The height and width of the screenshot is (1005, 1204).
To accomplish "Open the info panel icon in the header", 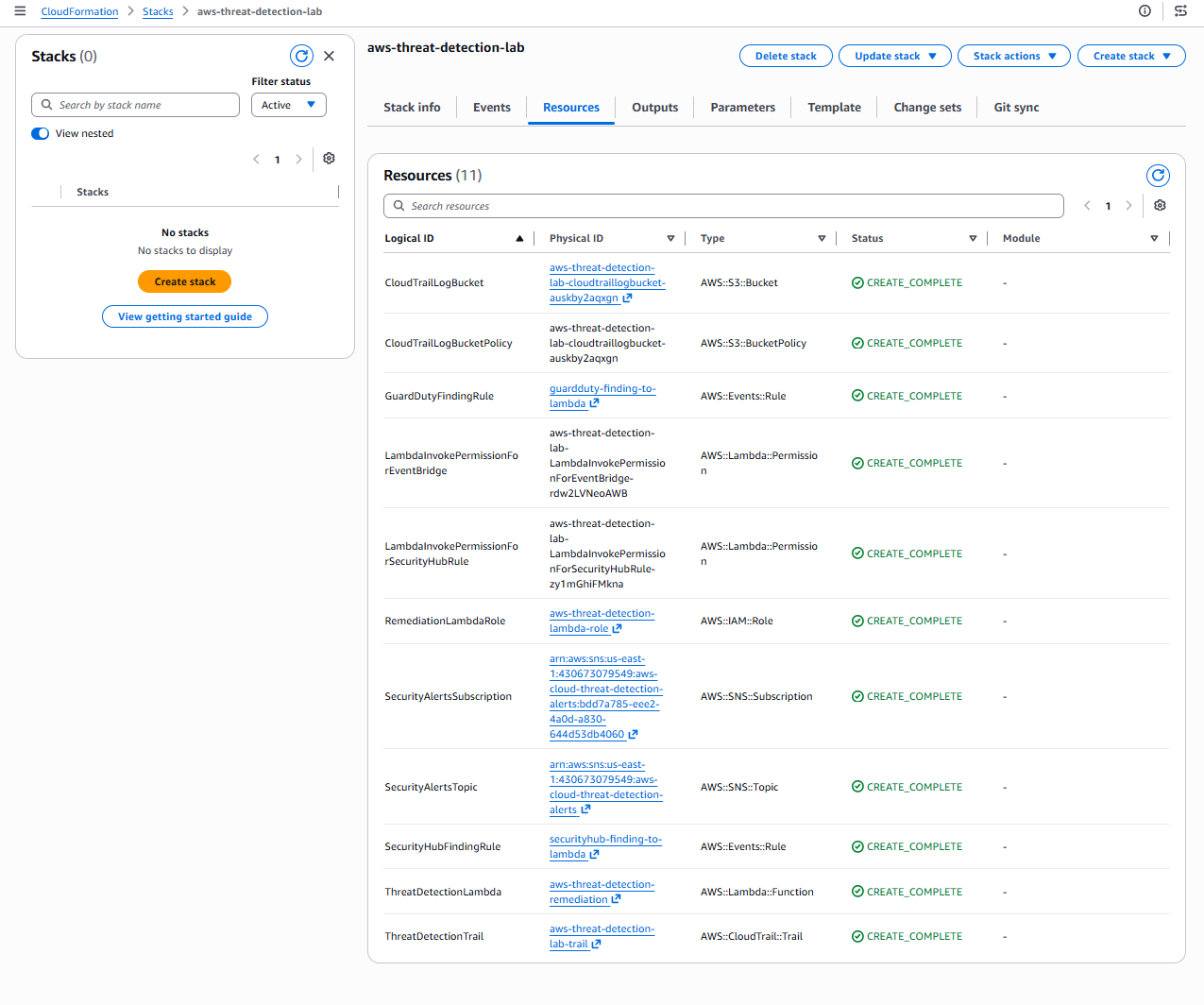I will click(x=1145, y=11).
